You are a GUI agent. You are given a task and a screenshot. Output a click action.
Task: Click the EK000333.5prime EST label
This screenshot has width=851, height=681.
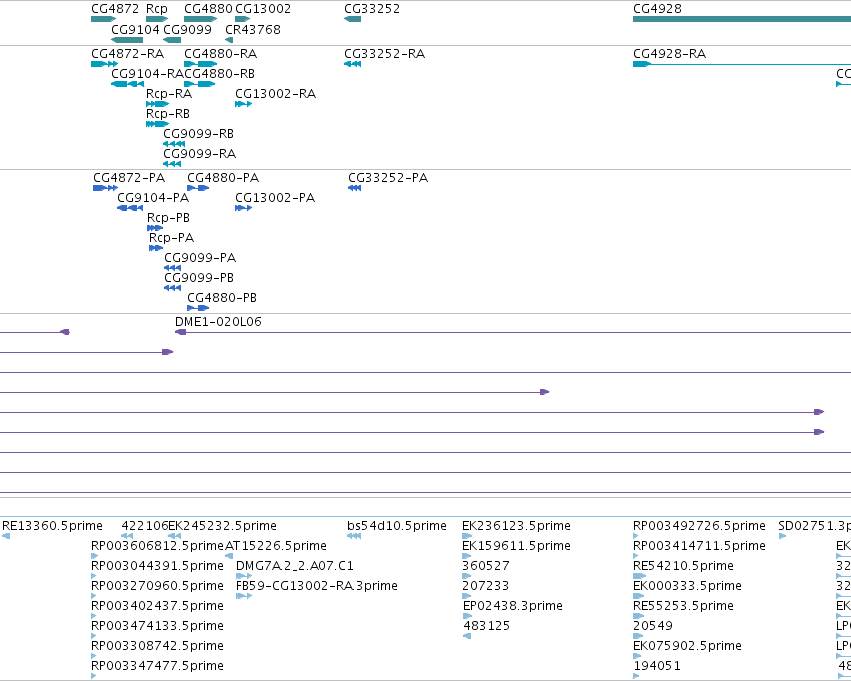click(687, 587)
